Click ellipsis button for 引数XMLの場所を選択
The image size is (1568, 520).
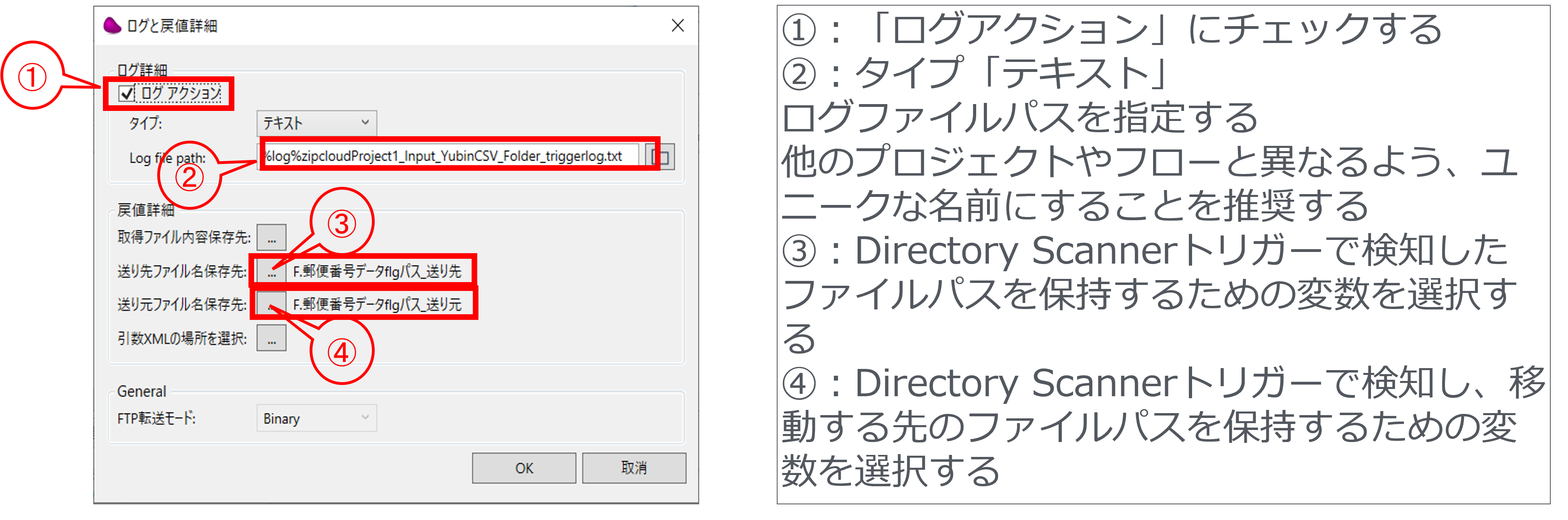click(x=271, y=338)
